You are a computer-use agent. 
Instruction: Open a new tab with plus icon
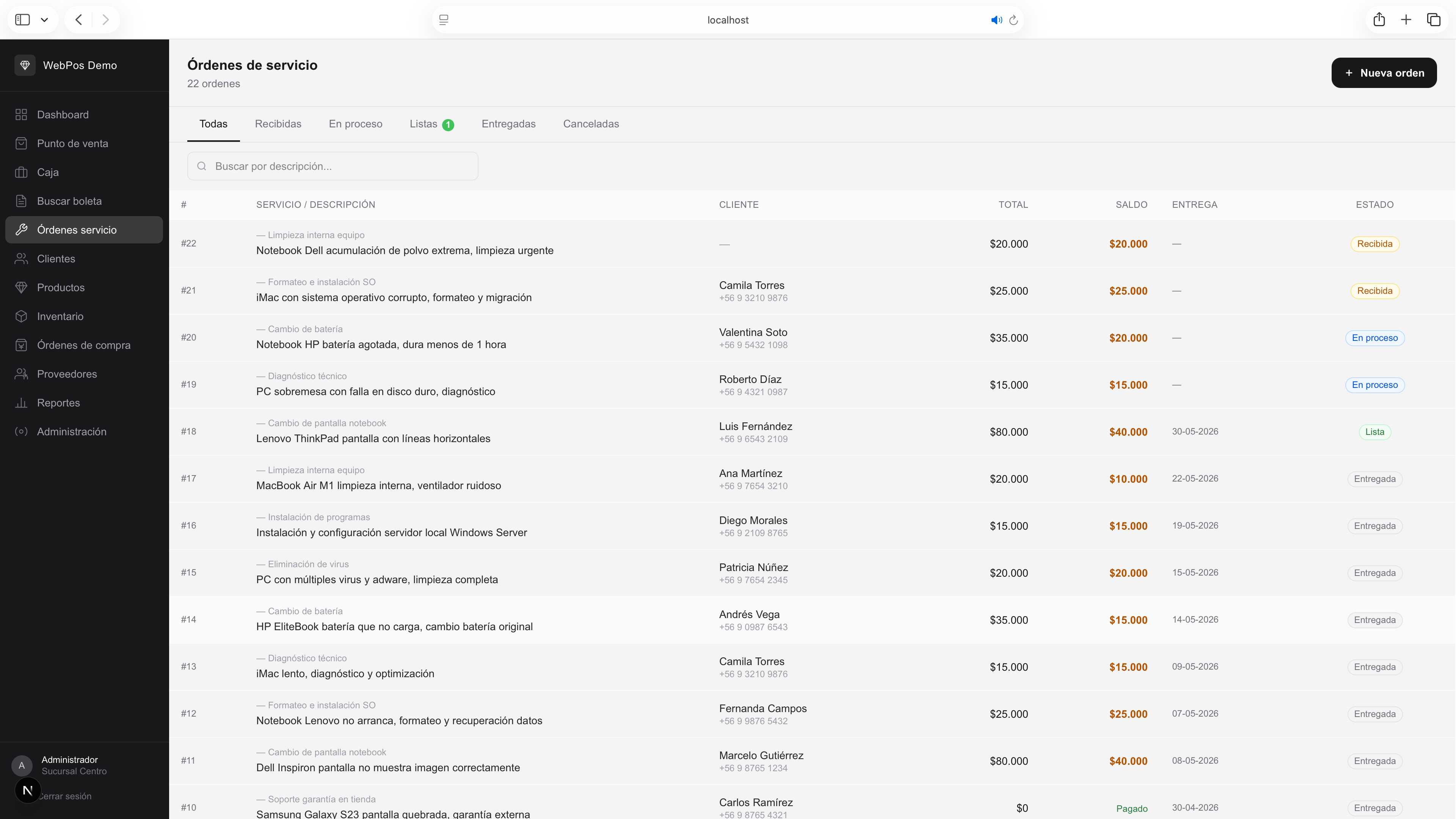click(1406, 20)
